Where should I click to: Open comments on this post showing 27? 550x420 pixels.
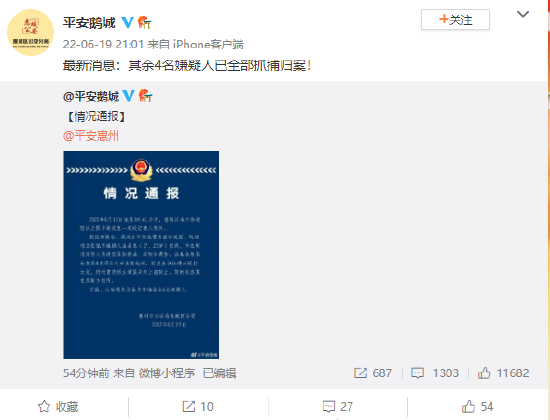(337, 407)
